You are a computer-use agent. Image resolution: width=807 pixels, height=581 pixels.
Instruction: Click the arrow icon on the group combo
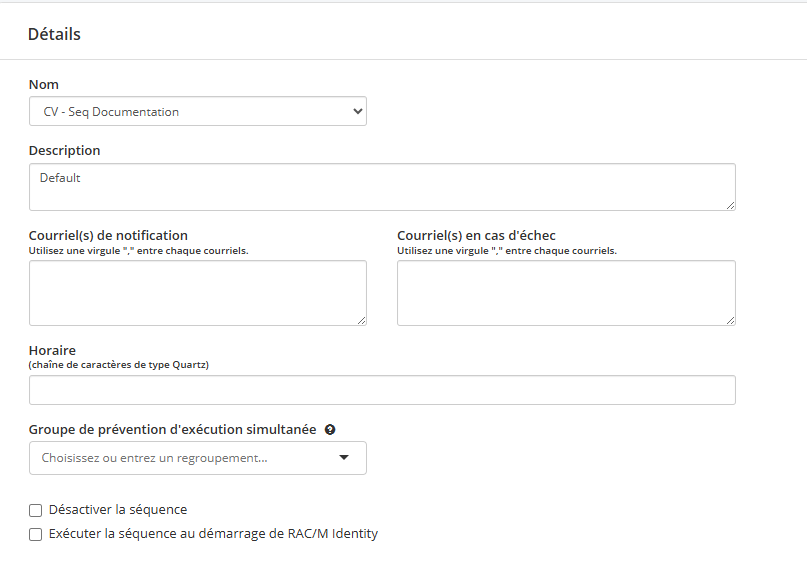(x=344, y=457)
